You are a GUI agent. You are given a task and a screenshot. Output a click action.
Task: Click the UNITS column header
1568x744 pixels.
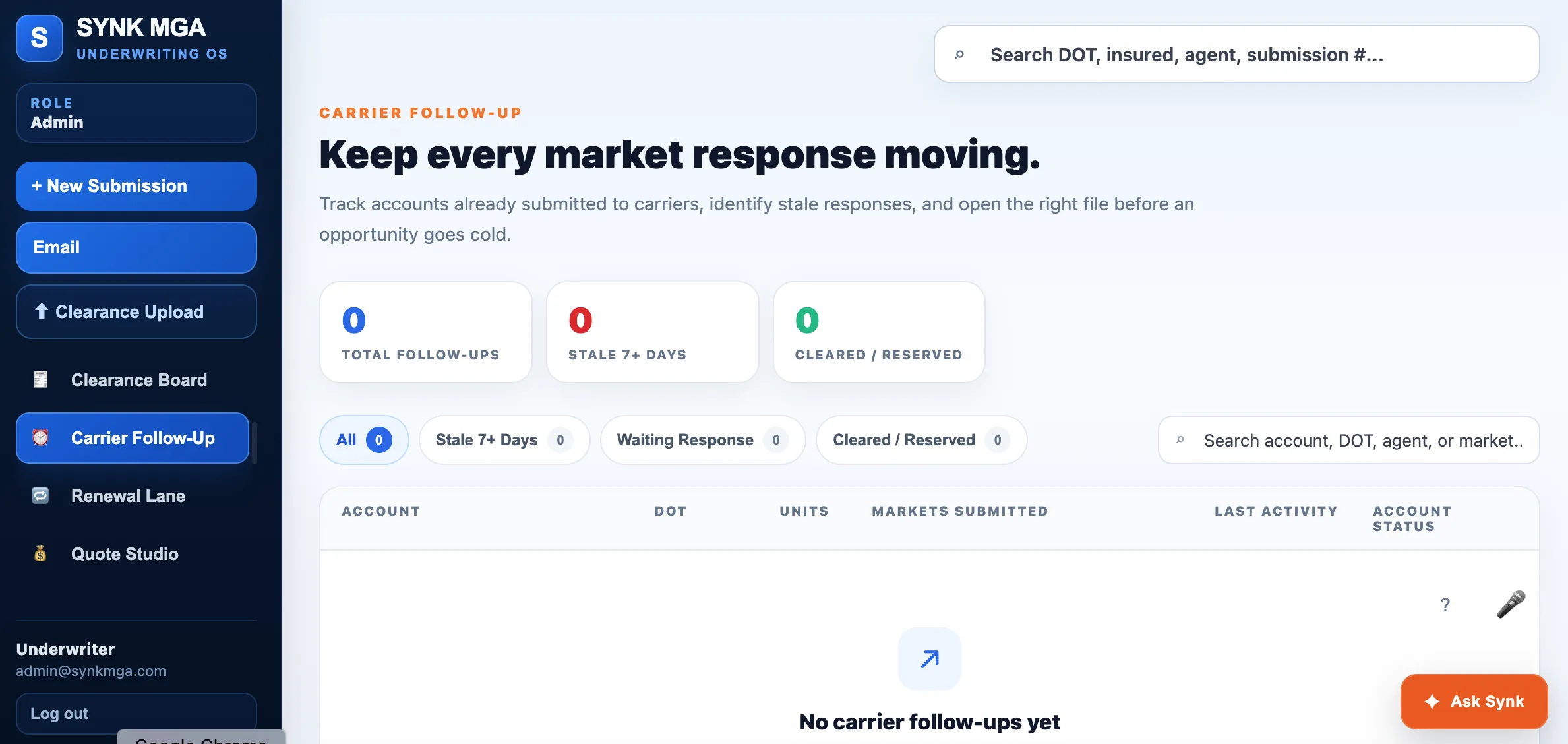pyautogui.click(x=804, y=511)
